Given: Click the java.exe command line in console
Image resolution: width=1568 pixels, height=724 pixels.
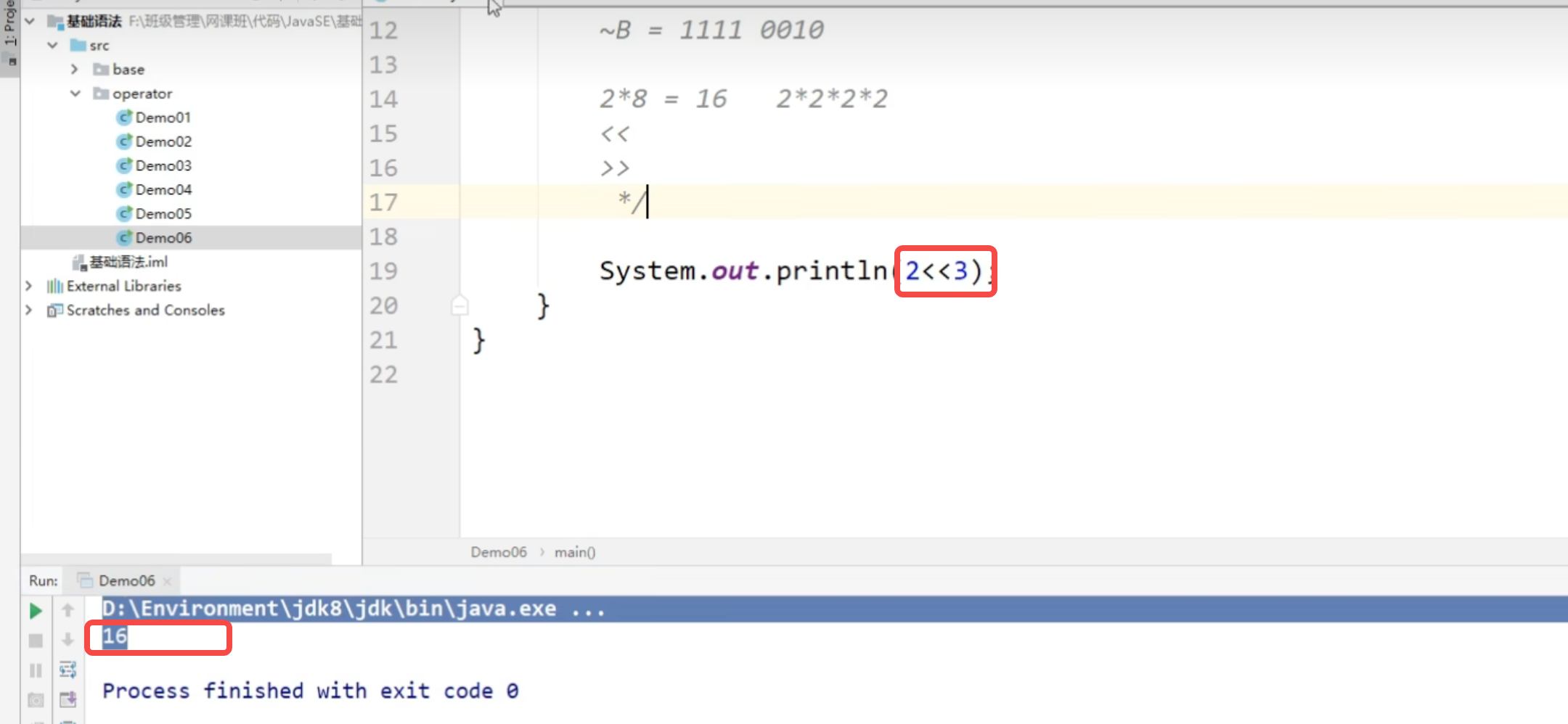Looking at the screenshot, I should tap(354, 609).
